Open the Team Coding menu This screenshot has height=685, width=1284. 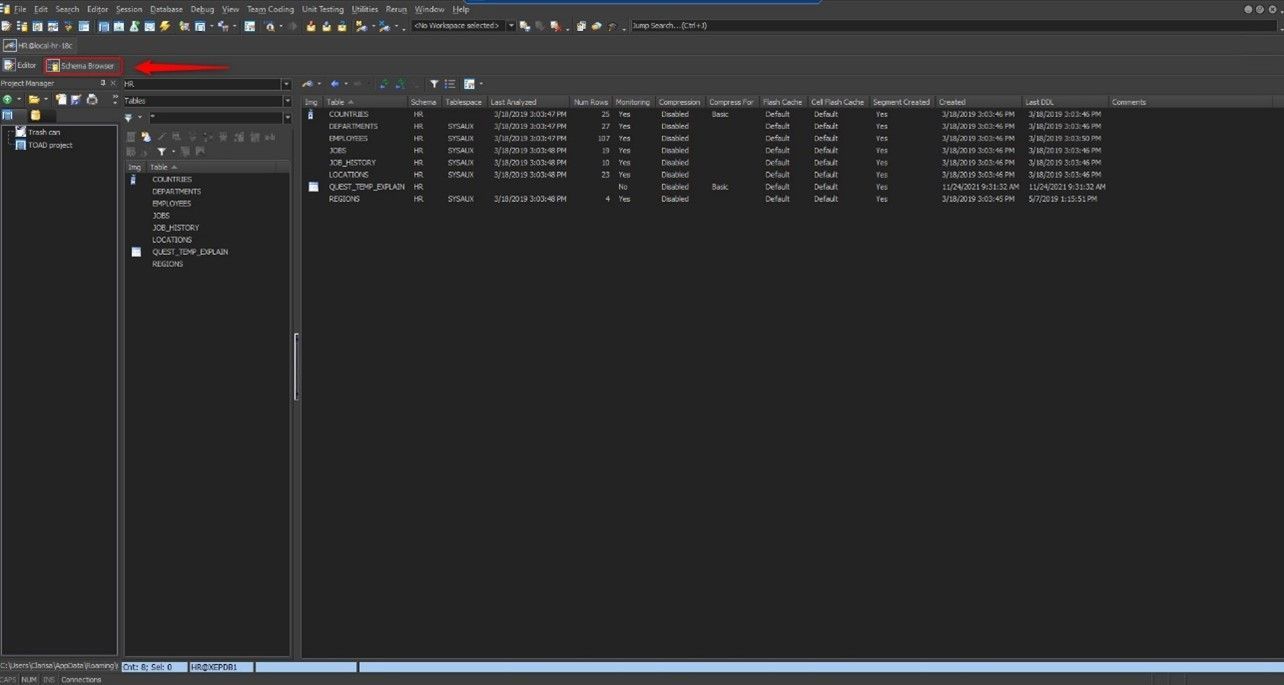[271, 9]
